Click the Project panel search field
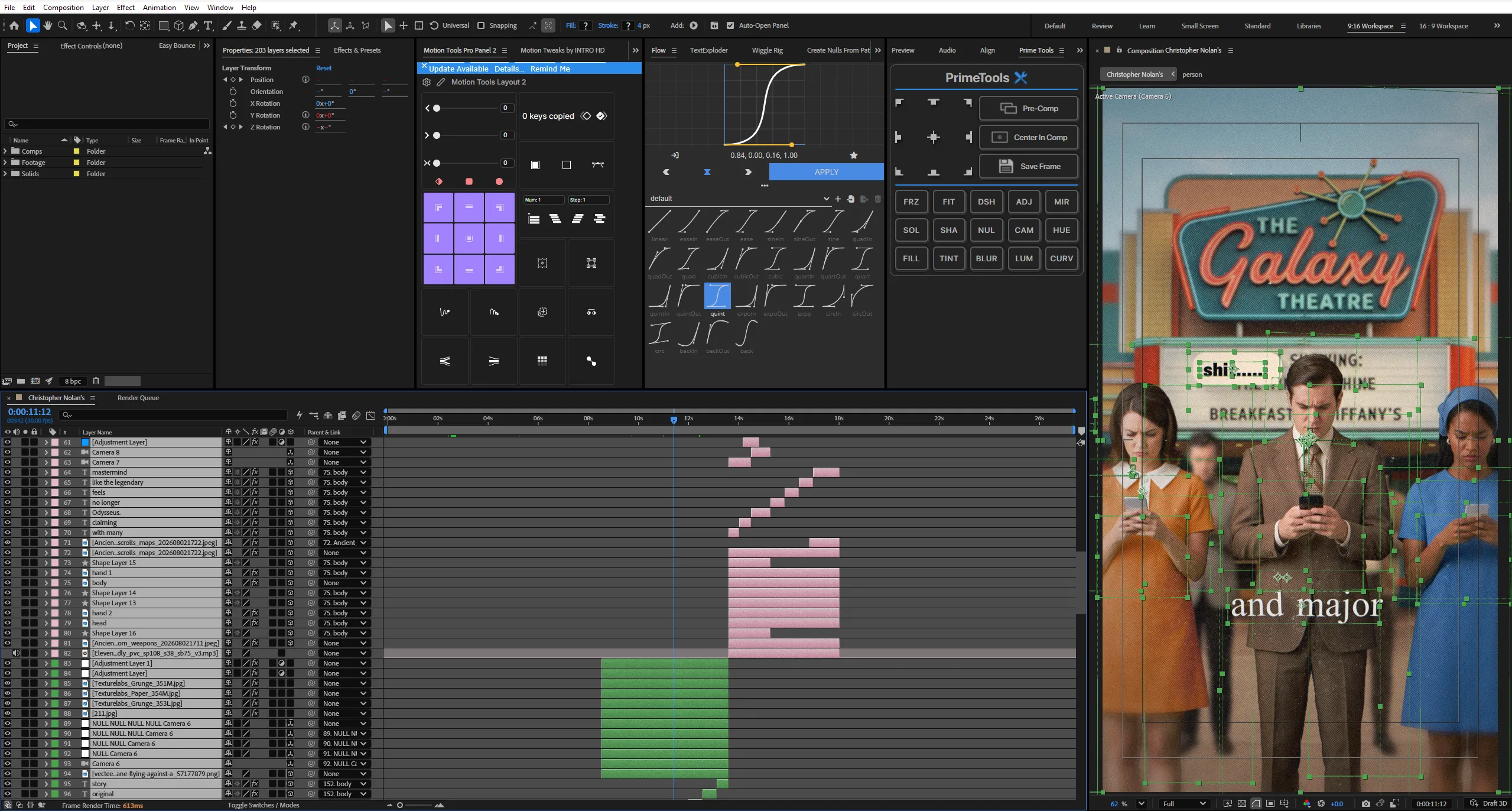 tap(107, 124)
